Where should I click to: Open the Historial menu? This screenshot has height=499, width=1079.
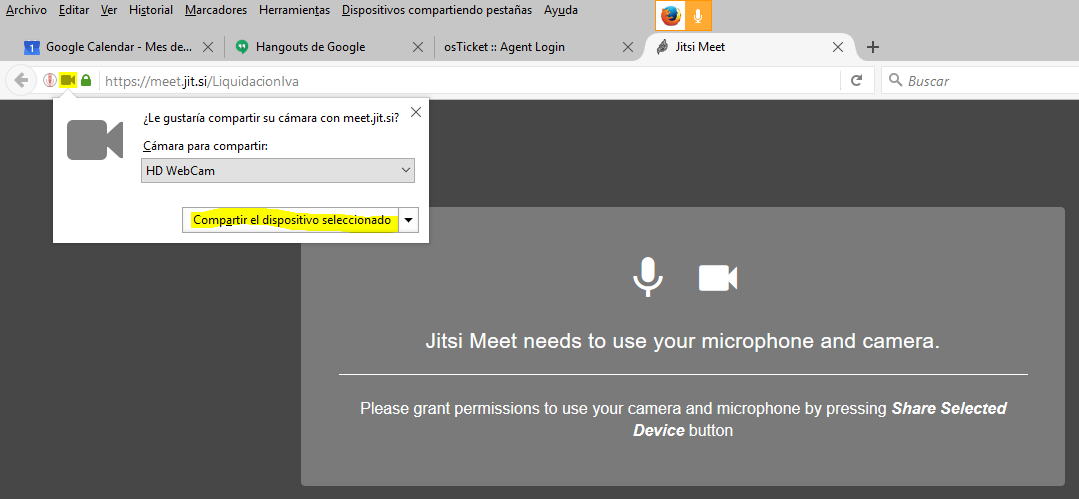(151, 10)
